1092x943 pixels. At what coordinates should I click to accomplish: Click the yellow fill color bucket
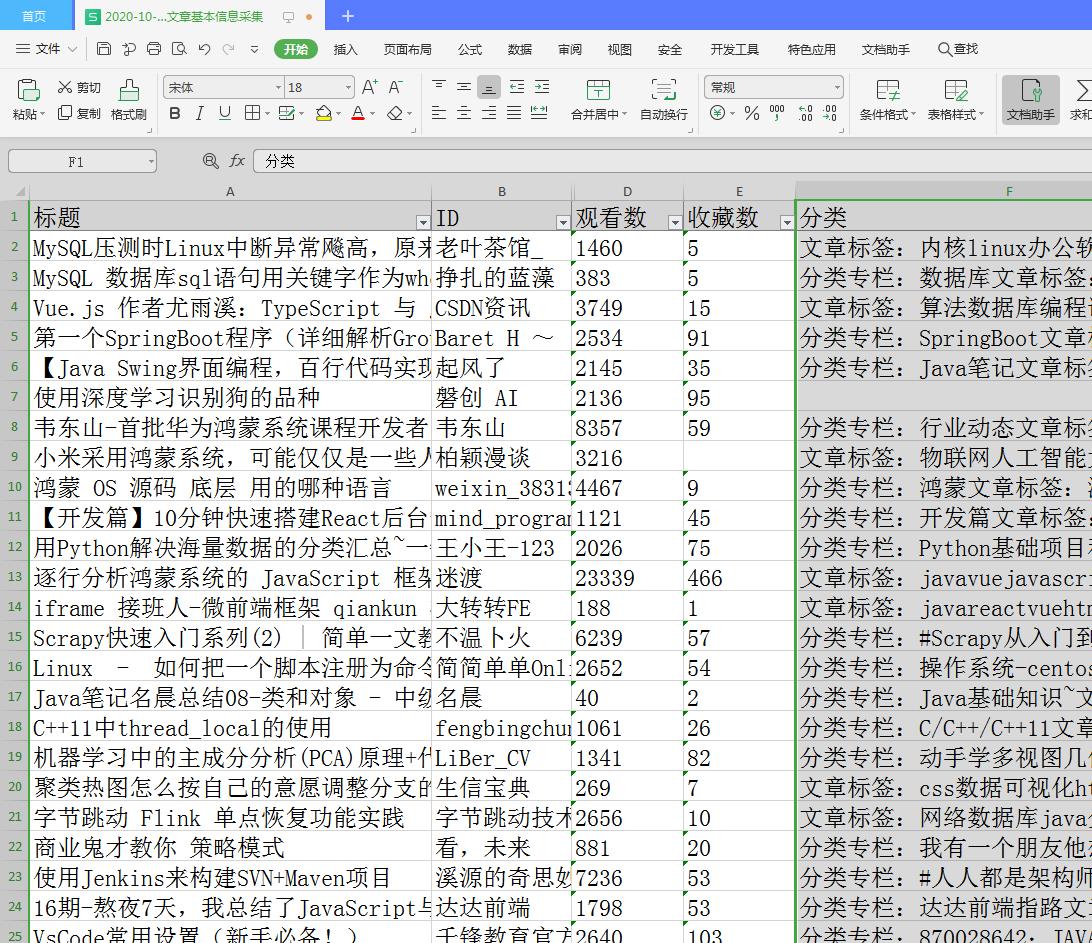coord(323,114)
